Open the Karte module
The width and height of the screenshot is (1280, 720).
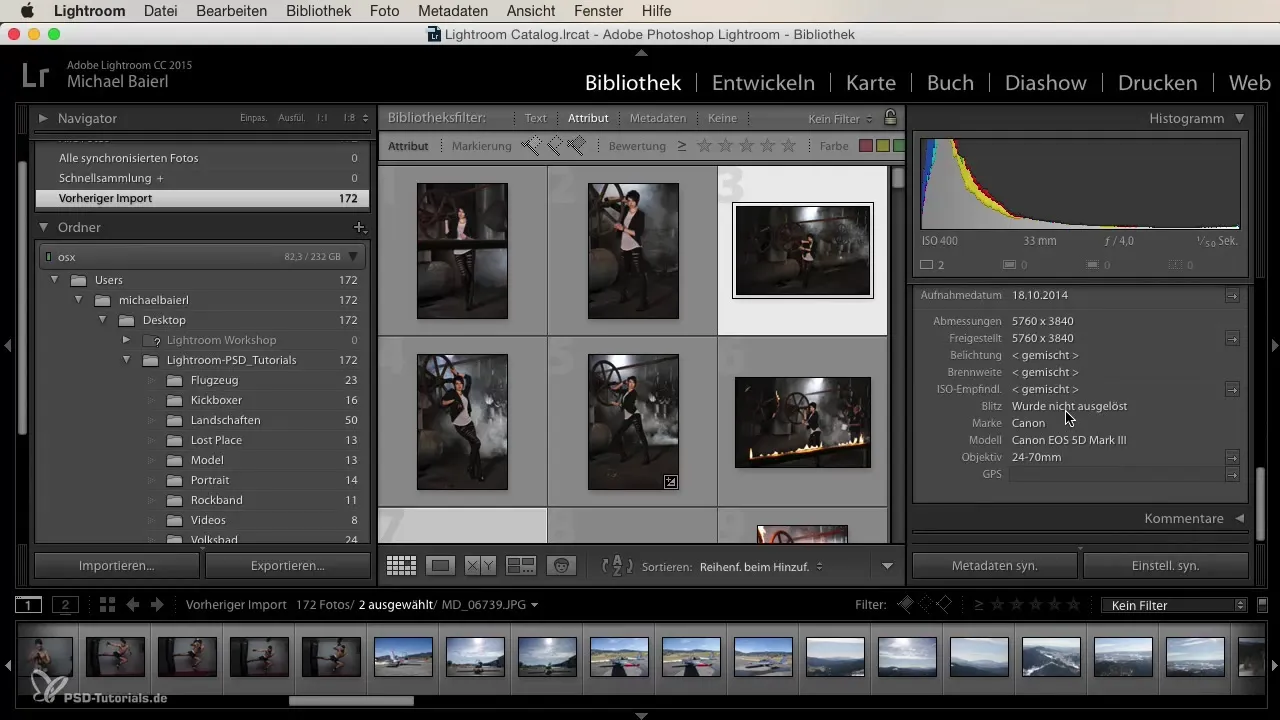[x=870, y=82]
